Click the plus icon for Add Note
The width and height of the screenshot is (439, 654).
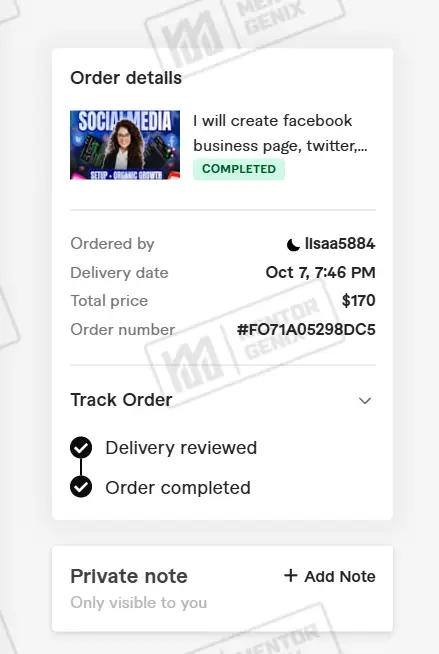tap(291, 576)
